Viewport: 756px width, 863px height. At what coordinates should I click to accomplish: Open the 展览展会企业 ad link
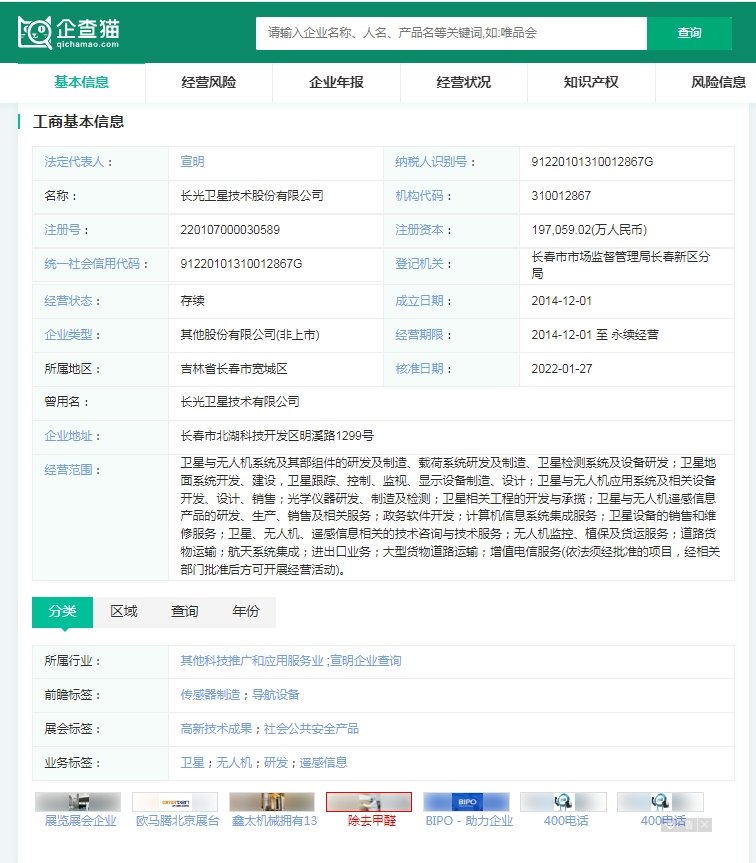(x=81, y=822)
